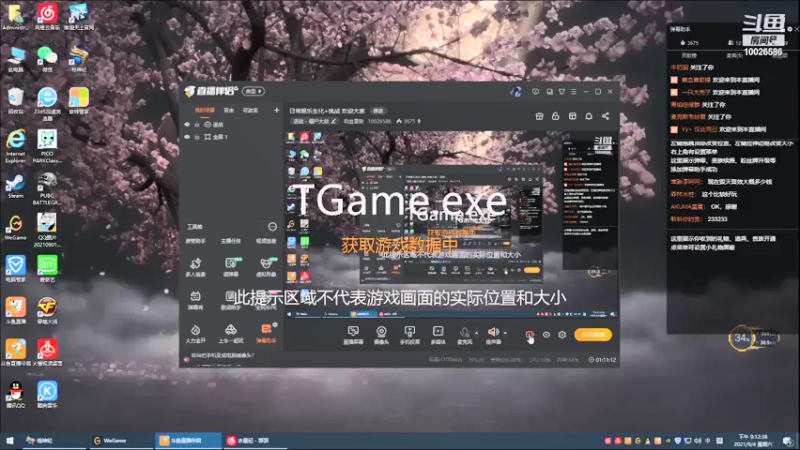800x450 pixels.
Task: Click the lock icon in header toolbar
Action: pos(556,116)
